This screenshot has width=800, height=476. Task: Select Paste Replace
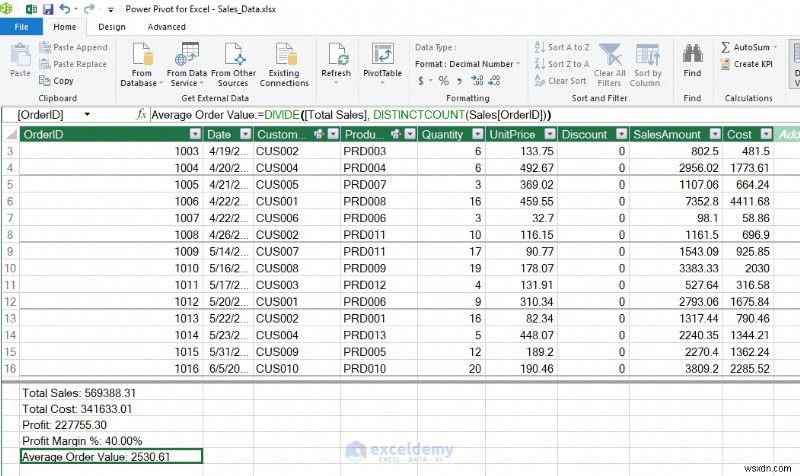point(73,64)
